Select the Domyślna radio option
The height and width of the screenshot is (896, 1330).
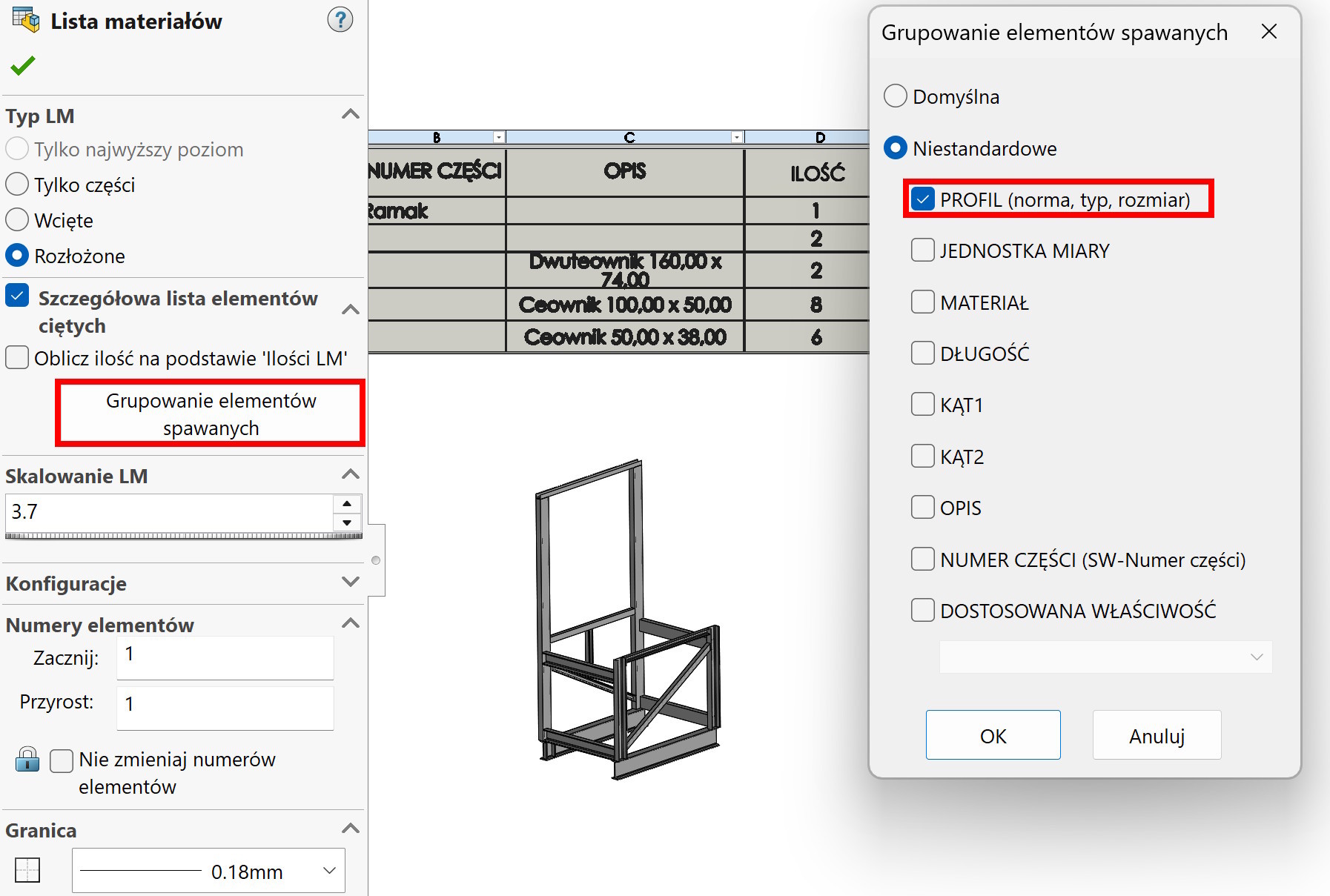896,96
